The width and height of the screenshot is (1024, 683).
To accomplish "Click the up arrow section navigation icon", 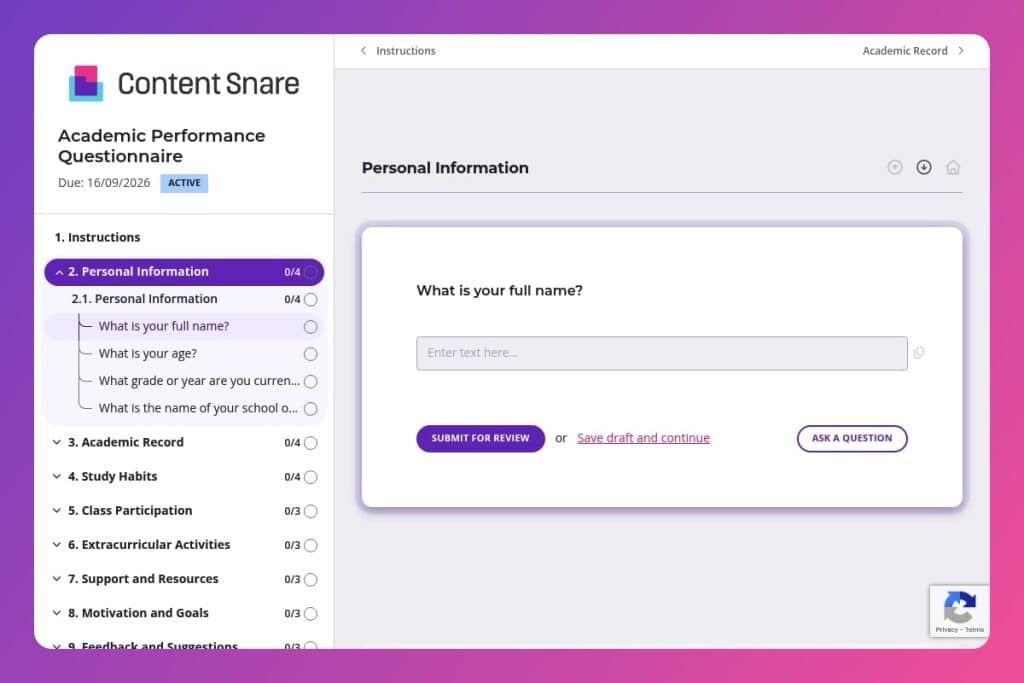I will [x=895, y=167].
